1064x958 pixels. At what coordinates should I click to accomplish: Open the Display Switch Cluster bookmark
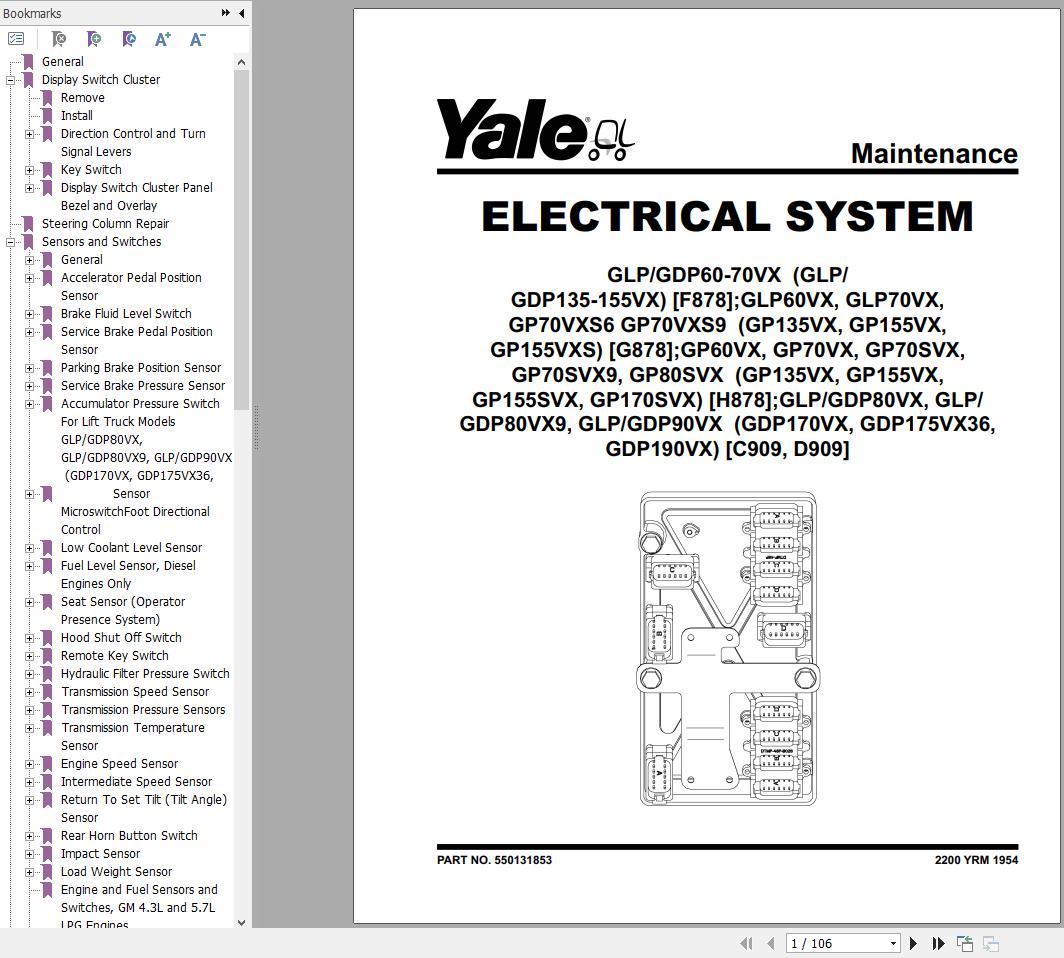click(100, 79)
